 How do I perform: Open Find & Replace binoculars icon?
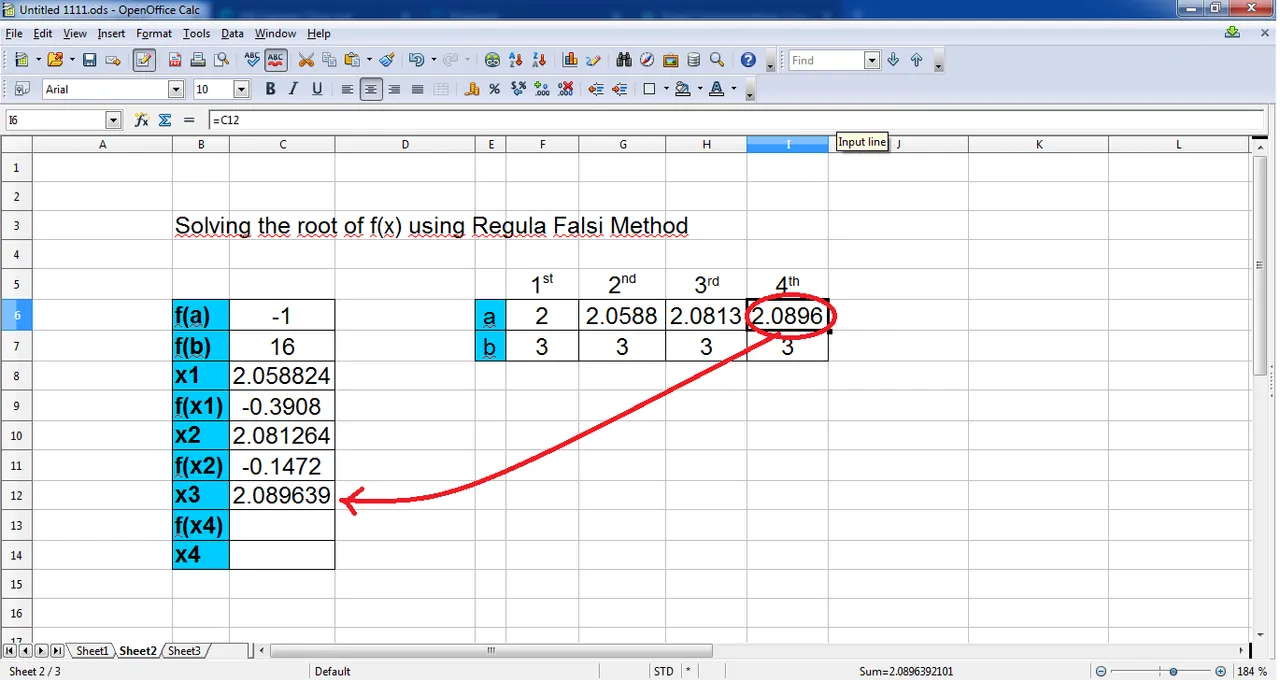624,60
